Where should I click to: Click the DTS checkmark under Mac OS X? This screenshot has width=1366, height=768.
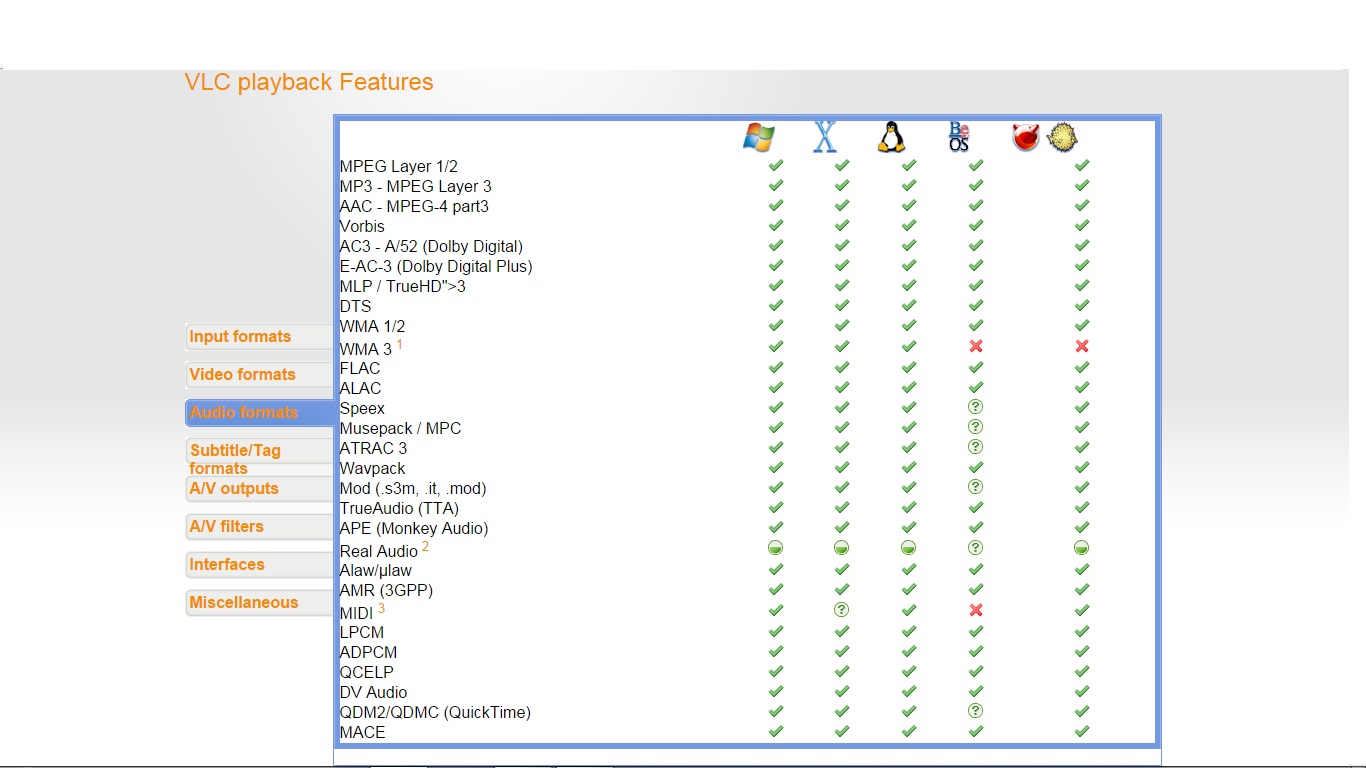(842, 305)
